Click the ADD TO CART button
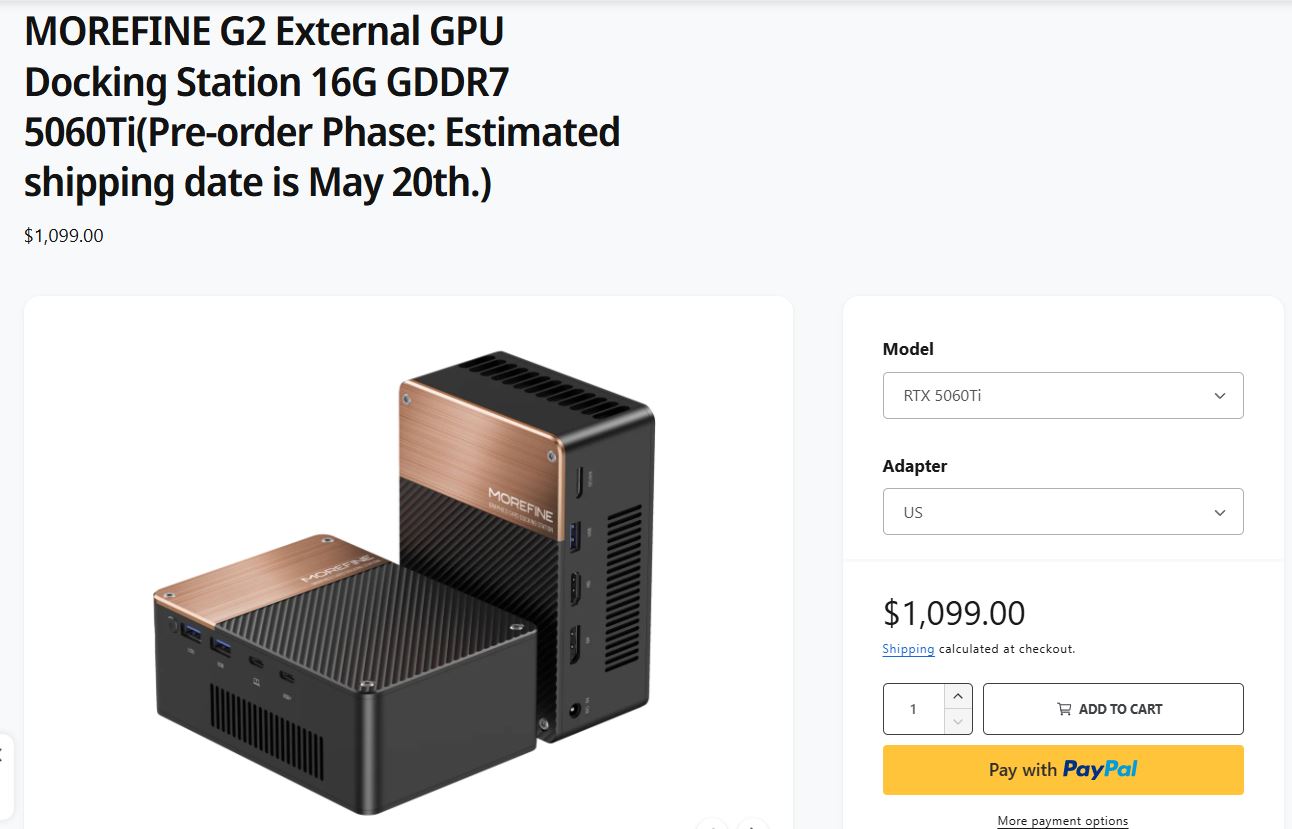The image size is (1292, 829). coord(1113,708)
